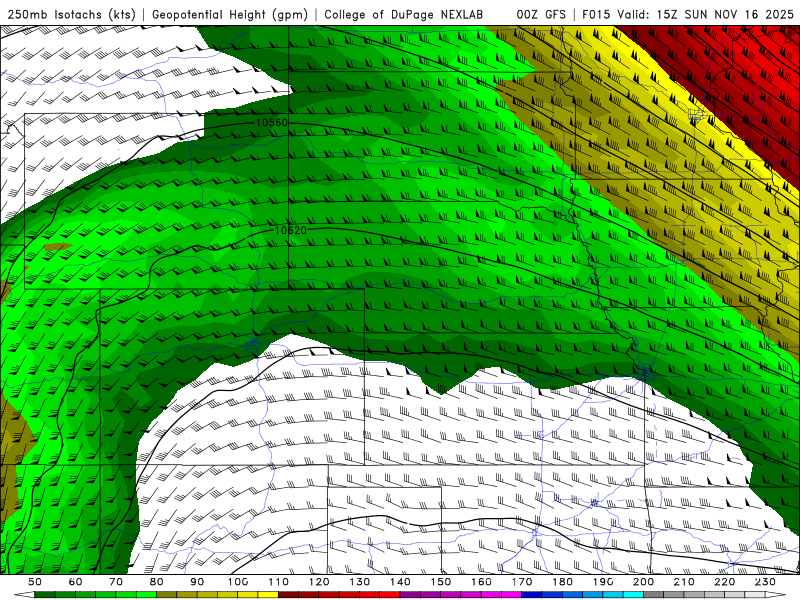Screen dimensions: 800x600
Task: Click the 10560 height contour label
Action: point(271,123)
